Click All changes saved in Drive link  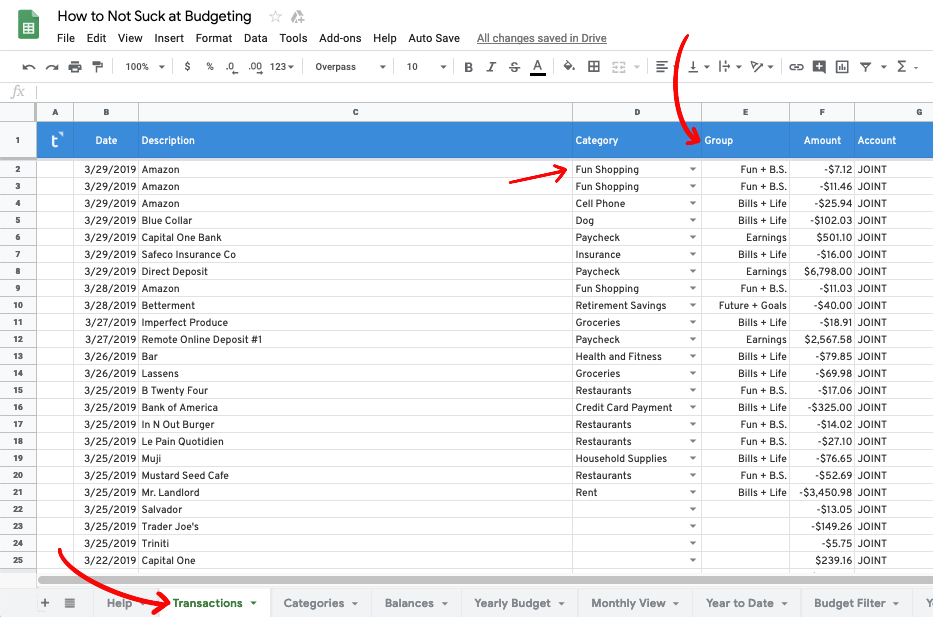(x=541, y=38)
